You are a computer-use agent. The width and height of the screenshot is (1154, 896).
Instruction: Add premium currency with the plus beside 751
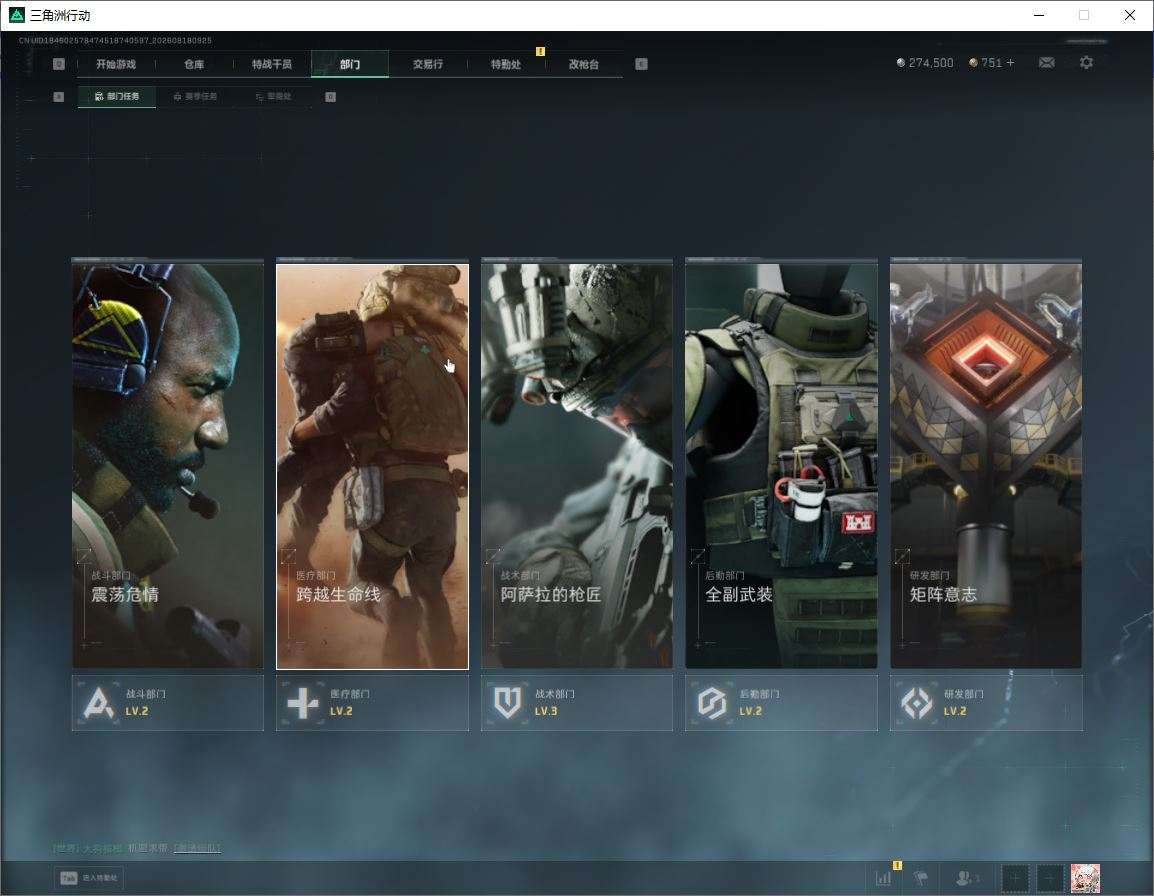coord(1010,63)
